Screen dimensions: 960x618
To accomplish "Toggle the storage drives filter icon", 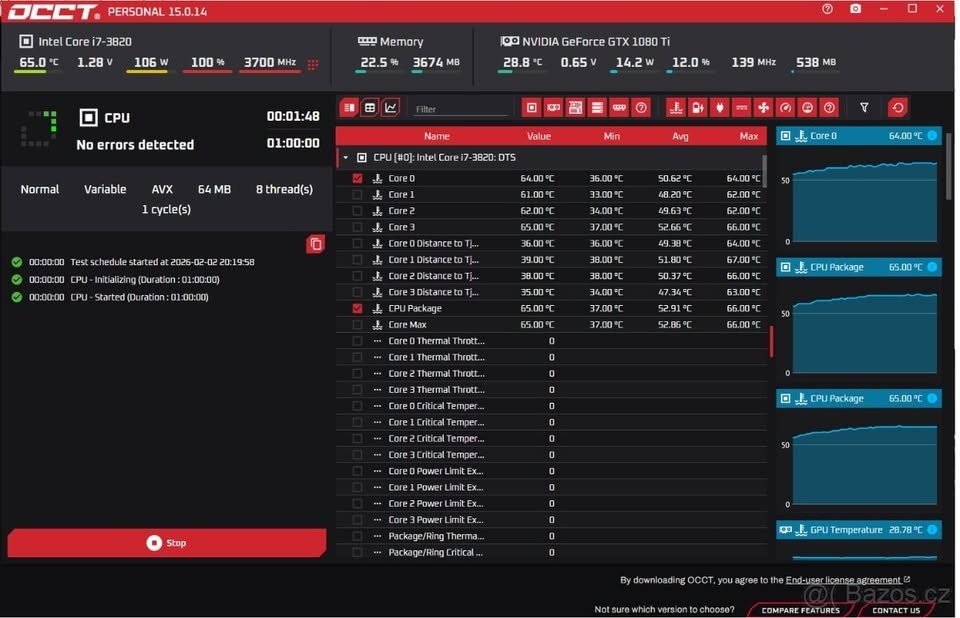I will 597,108.
